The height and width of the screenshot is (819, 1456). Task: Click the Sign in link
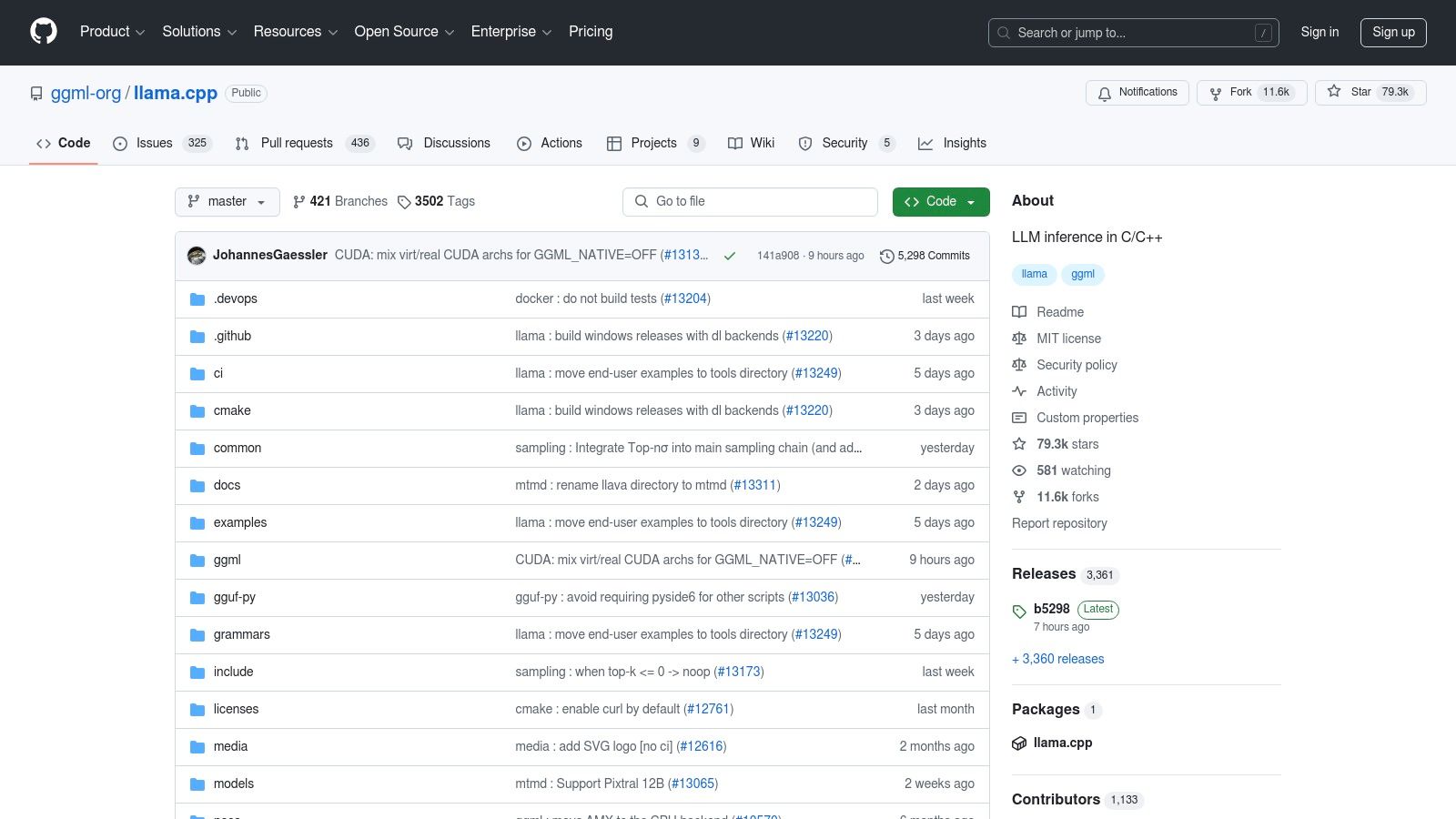coord(1319,32)
